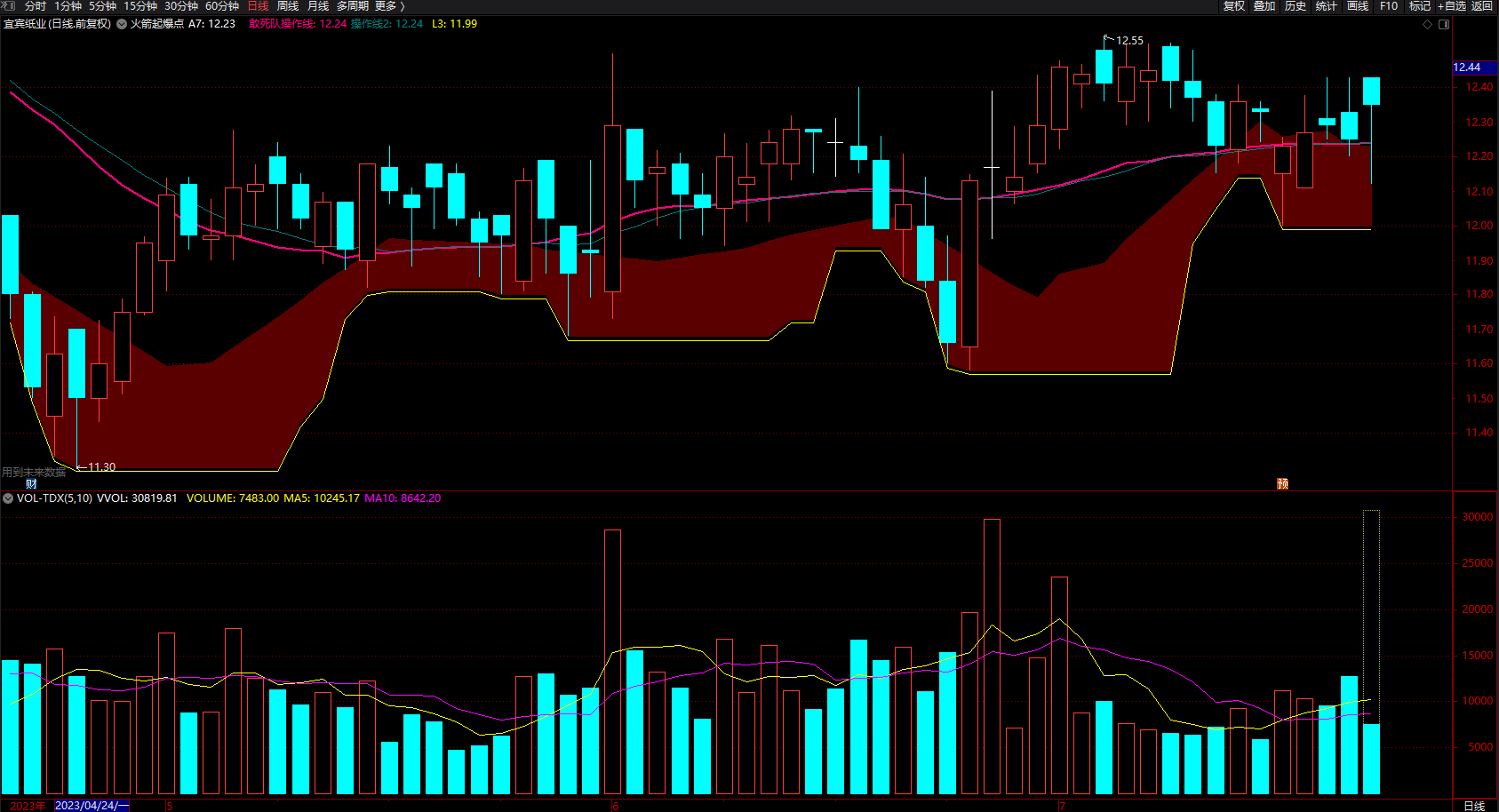Open the 统计 statistics button

[x=1327, y=6]
